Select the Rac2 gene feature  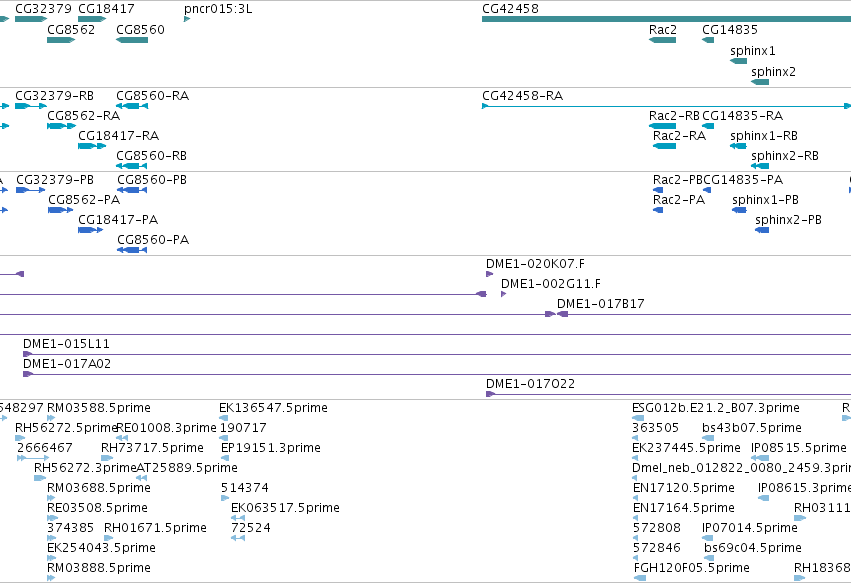[x=662, y=40]
